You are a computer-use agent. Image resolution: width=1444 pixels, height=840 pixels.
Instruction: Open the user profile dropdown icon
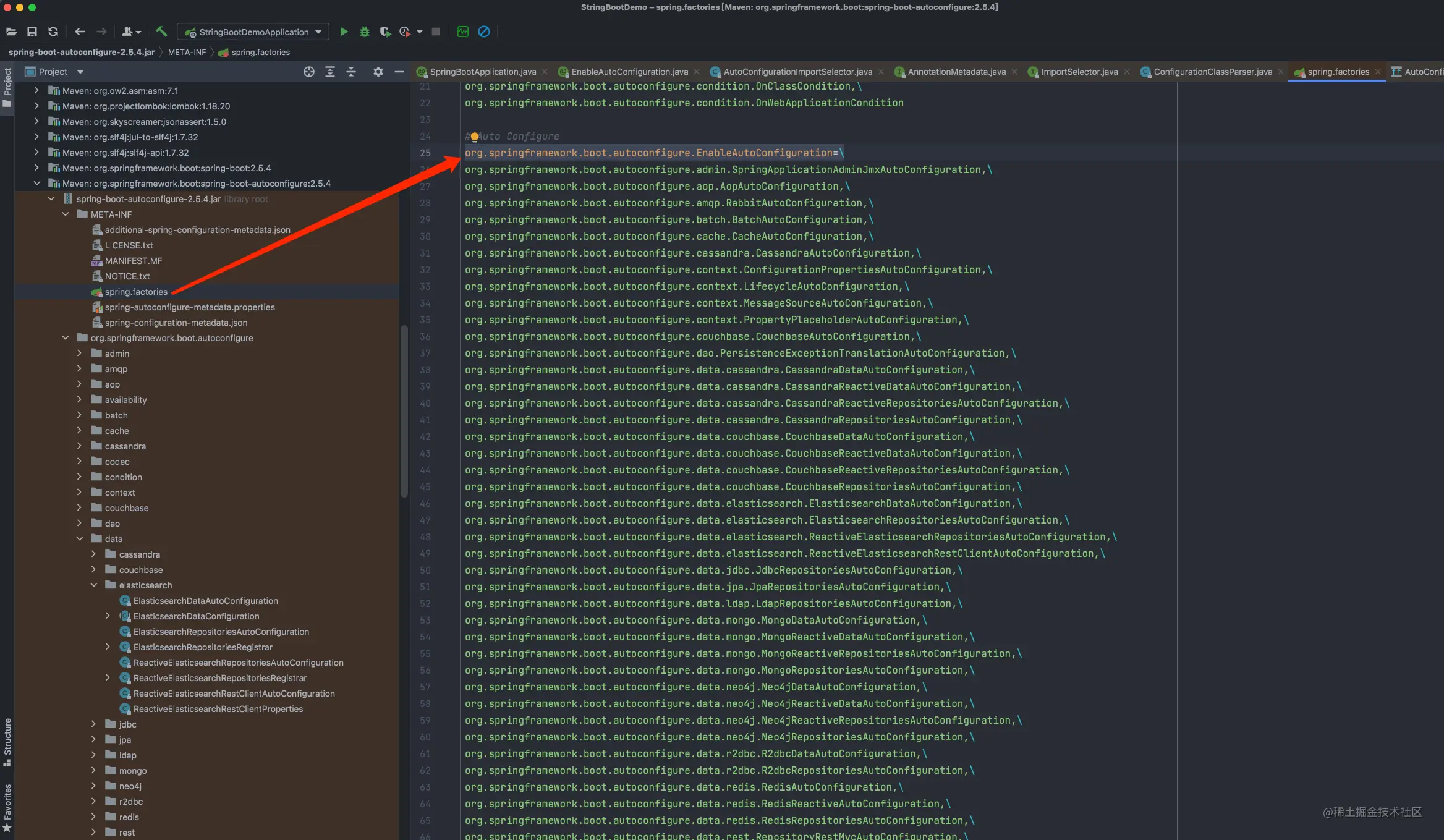click(x=132, y=32)
